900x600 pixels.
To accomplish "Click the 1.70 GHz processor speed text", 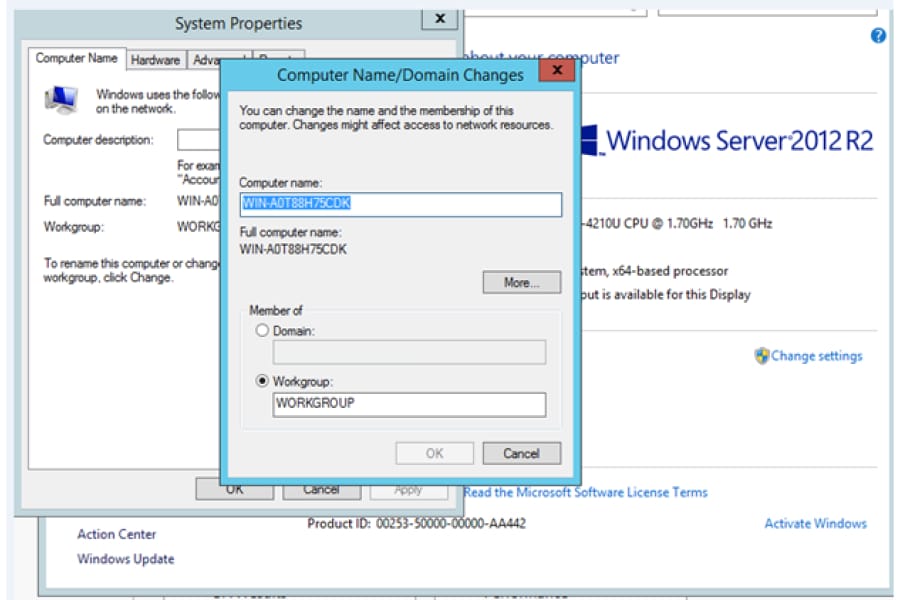I will coord(747,223).
